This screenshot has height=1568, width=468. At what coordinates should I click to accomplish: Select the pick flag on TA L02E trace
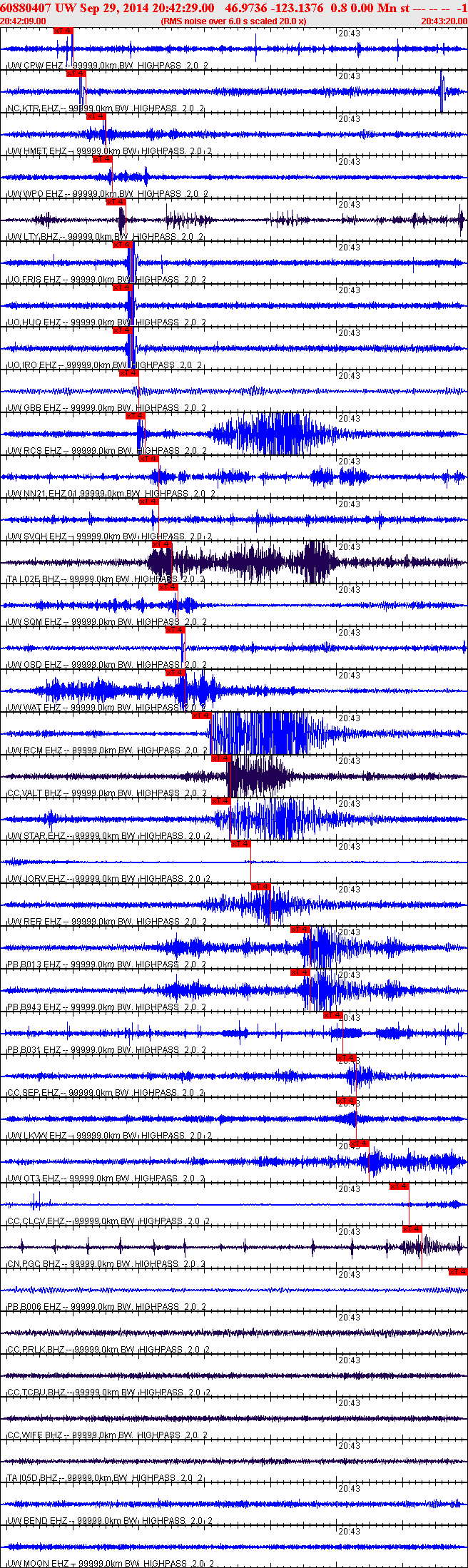point(162,544)
